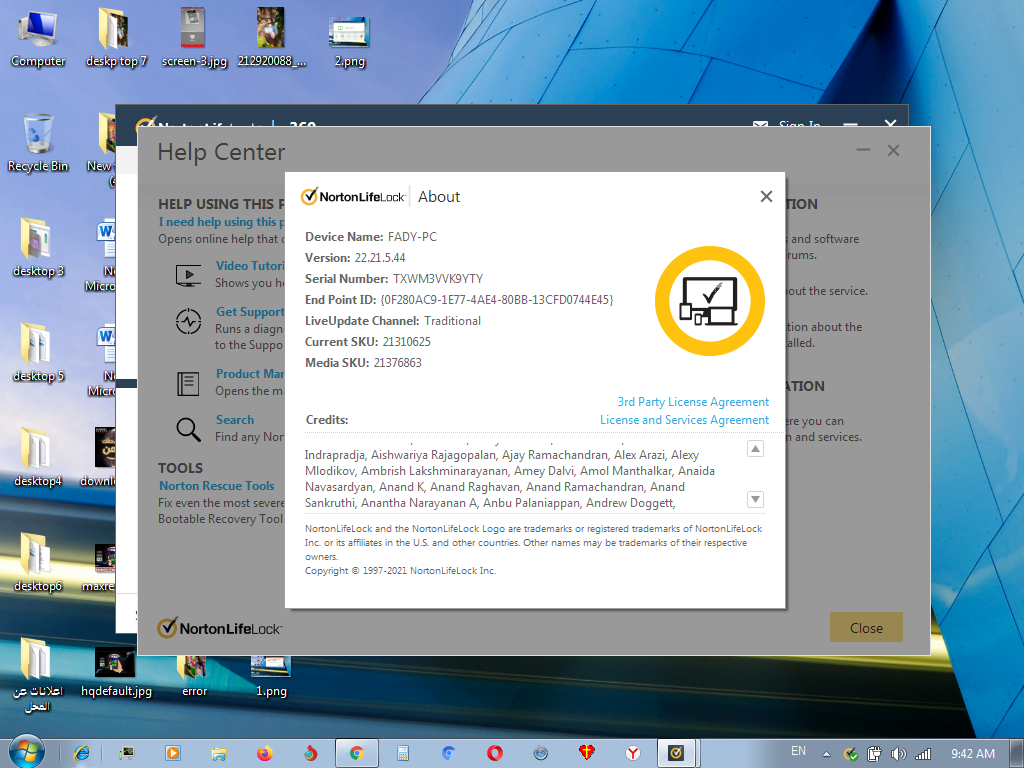Click the Norton tray icon with checkmark
Viewport: 1024px width, 768px height.
pyautogui.click(x=850, y=754)
